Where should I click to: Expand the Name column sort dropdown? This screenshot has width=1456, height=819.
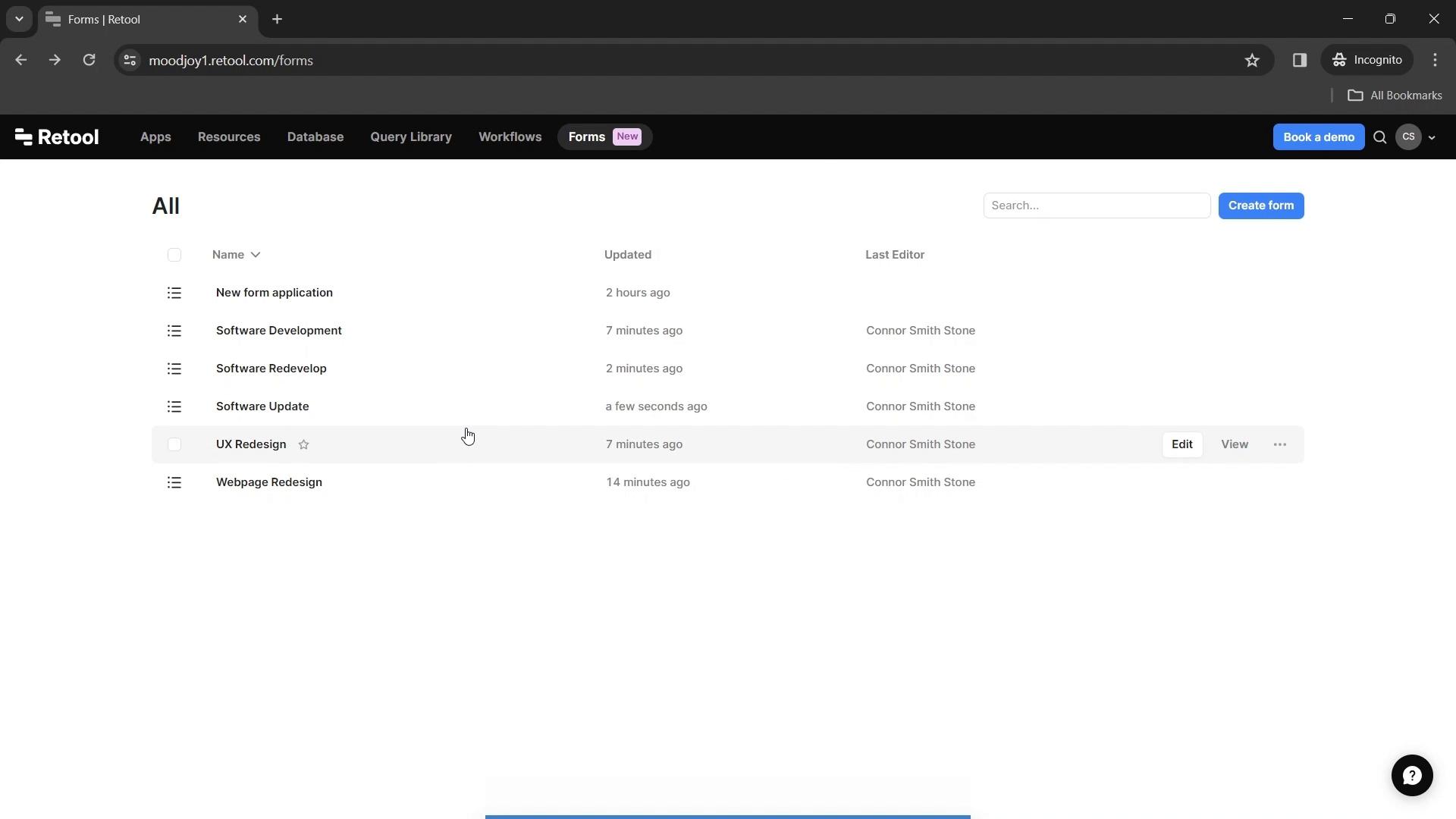pos(256,254)
